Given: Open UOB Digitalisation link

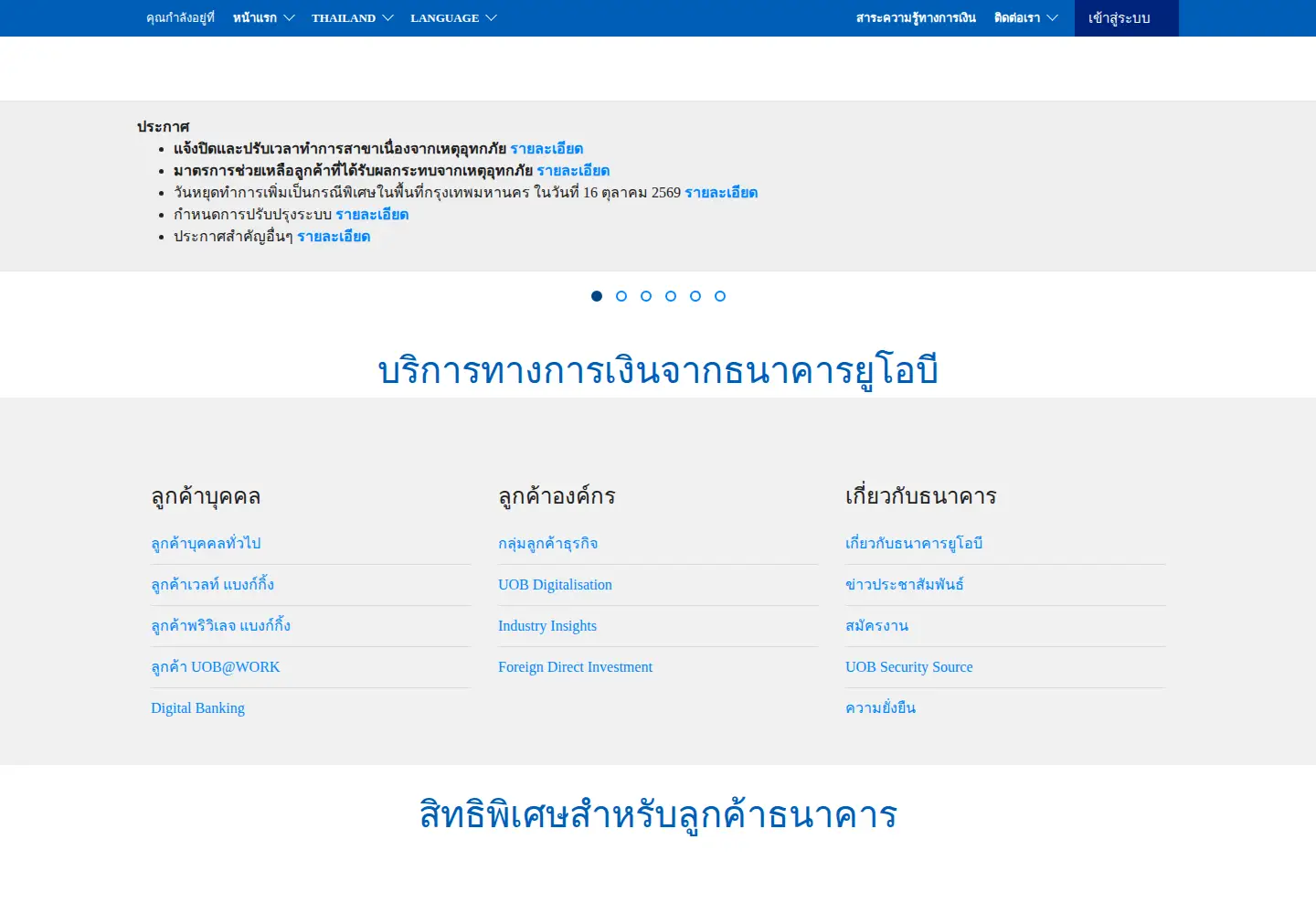Looking at the screenshot, I should click(555, 585).
